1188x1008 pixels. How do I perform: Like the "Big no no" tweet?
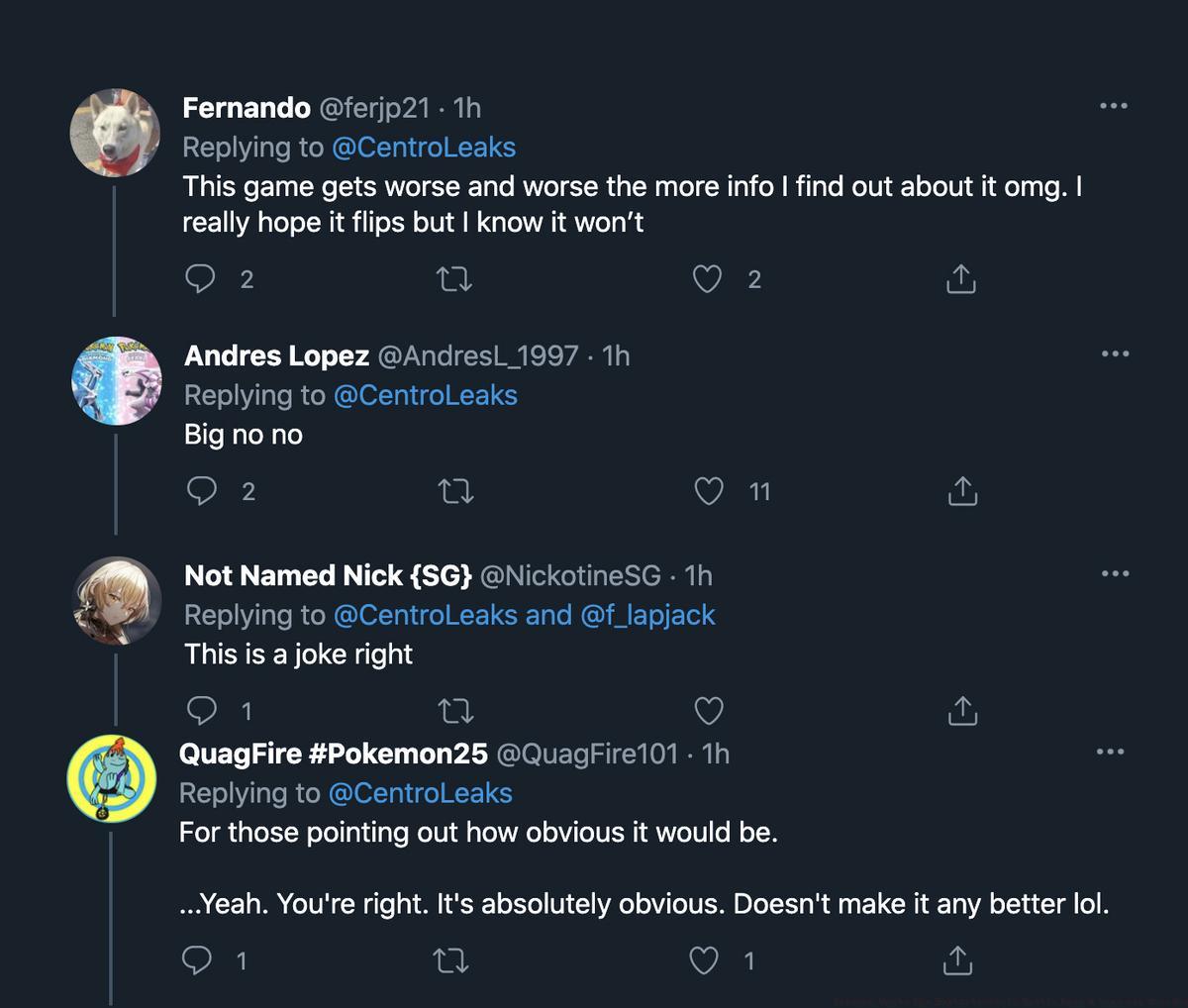[709, 491]
